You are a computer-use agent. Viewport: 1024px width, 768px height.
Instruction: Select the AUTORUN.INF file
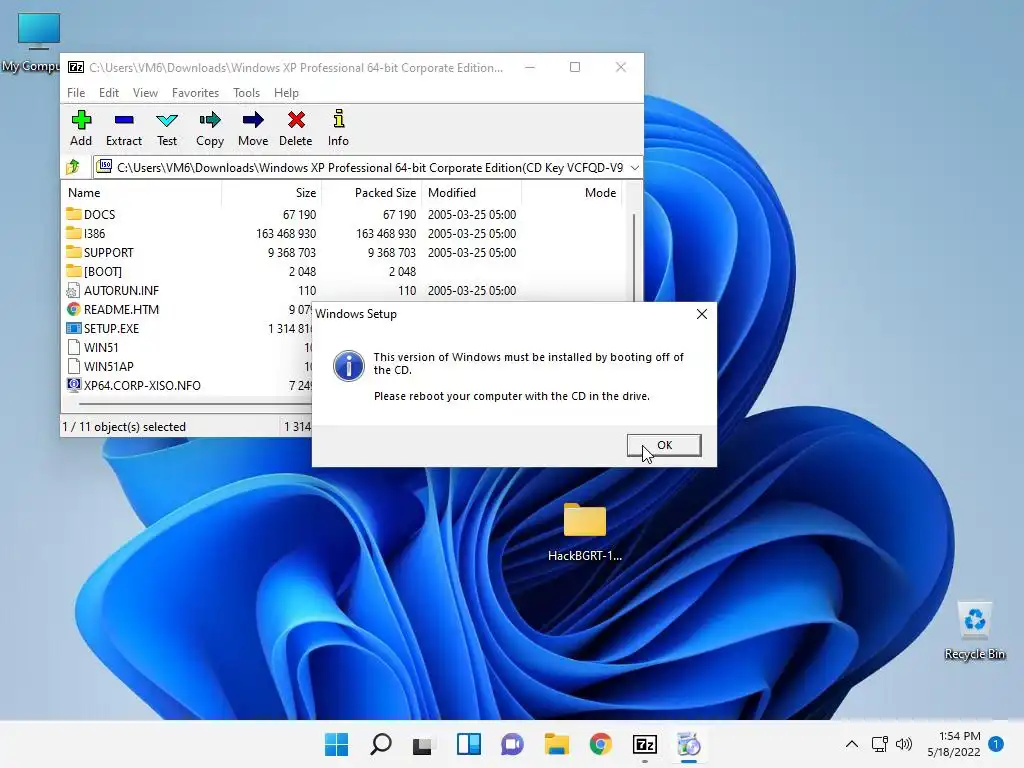(x=112, y=290)
